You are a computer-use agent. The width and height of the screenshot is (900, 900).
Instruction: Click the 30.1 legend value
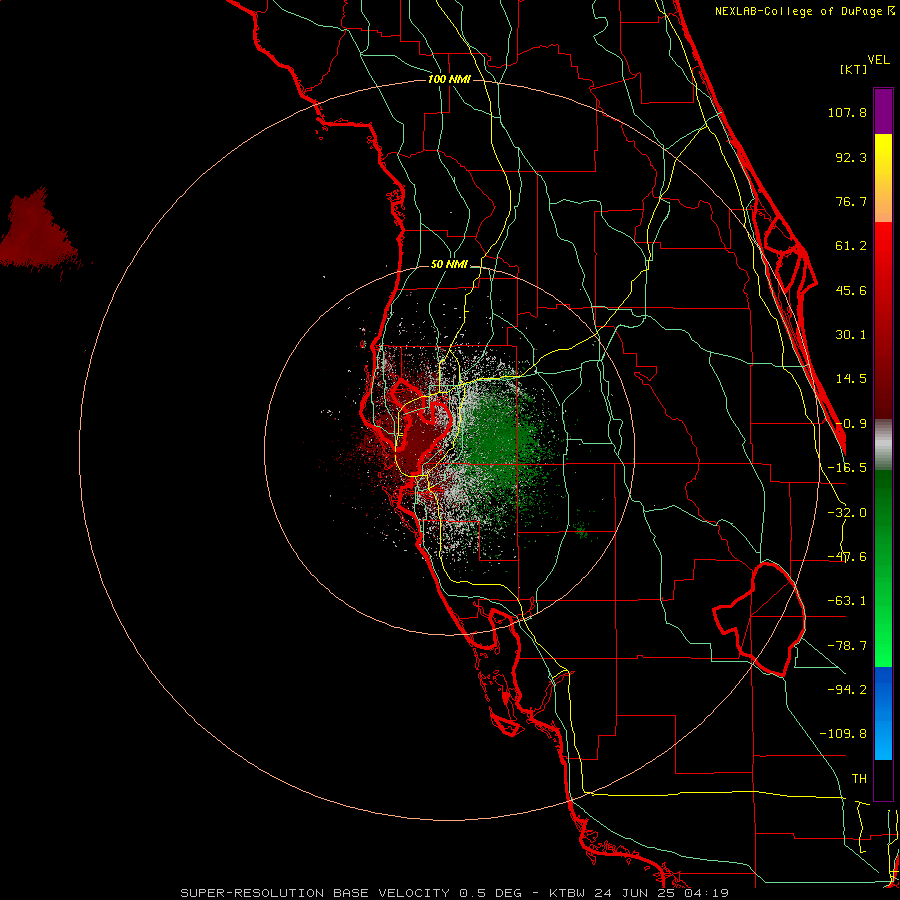point(851,335)
